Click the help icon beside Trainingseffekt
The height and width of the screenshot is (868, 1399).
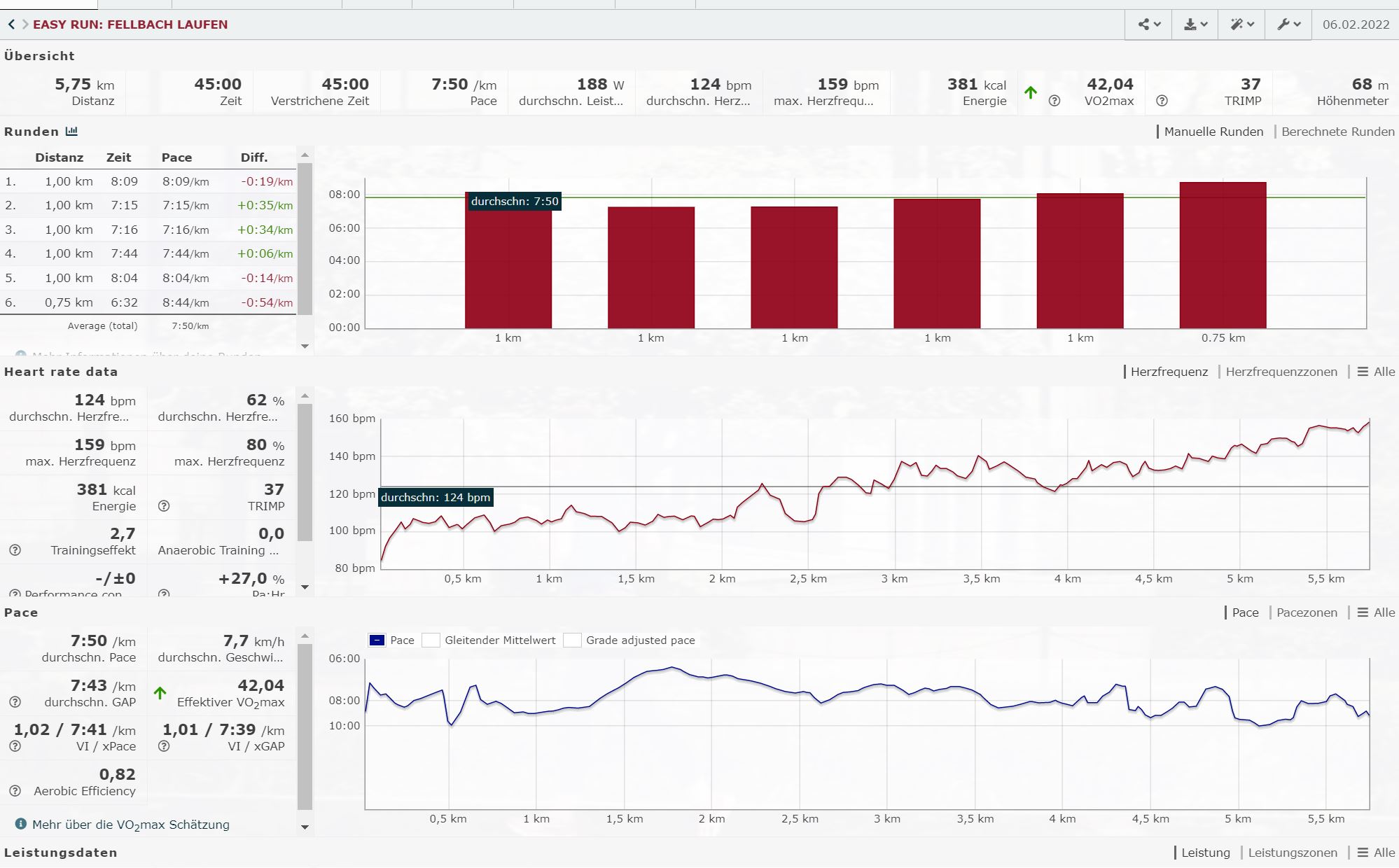15,550
